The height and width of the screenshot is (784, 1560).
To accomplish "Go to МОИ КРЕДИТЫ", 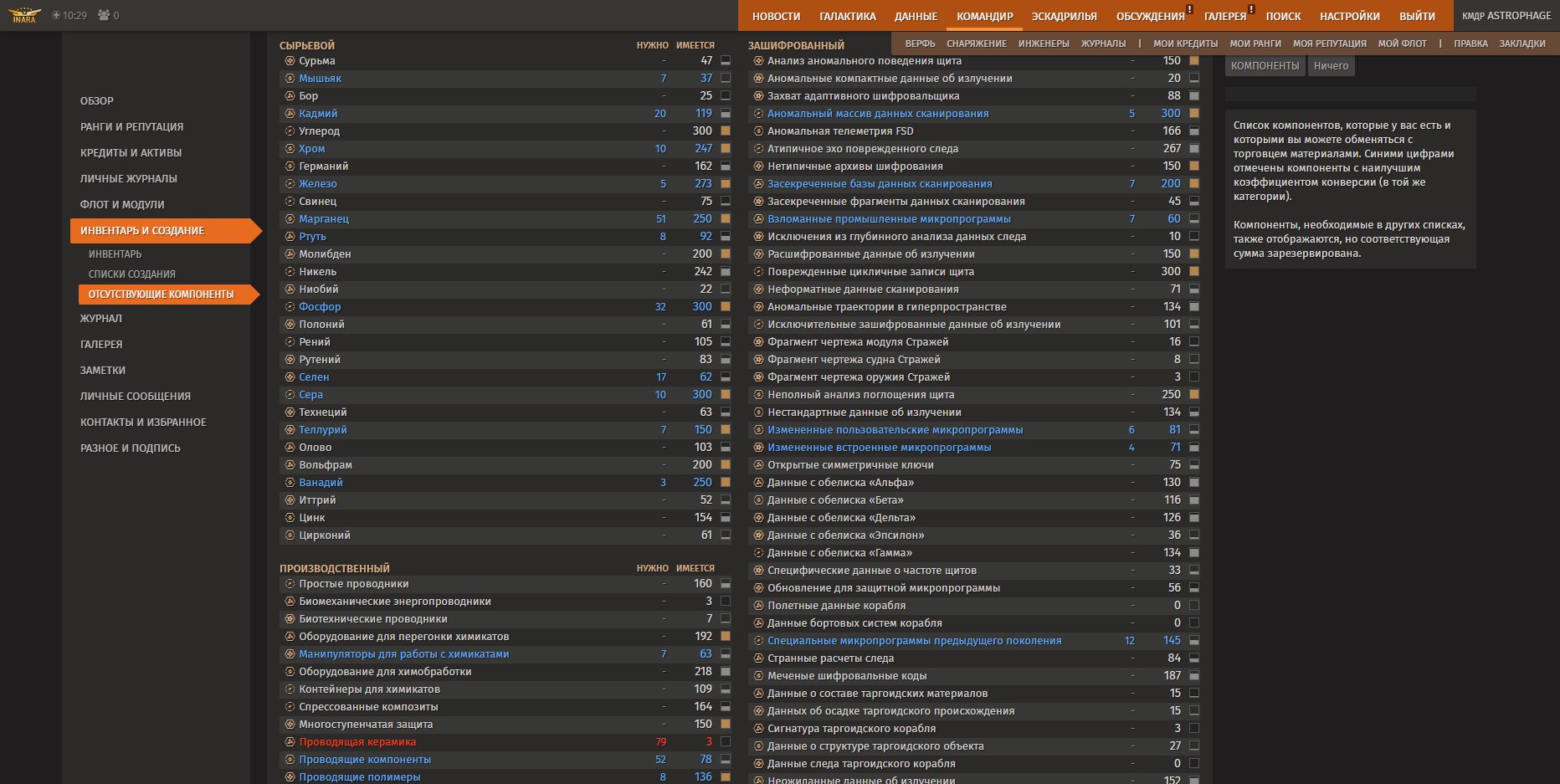I will click(1185, 44).
